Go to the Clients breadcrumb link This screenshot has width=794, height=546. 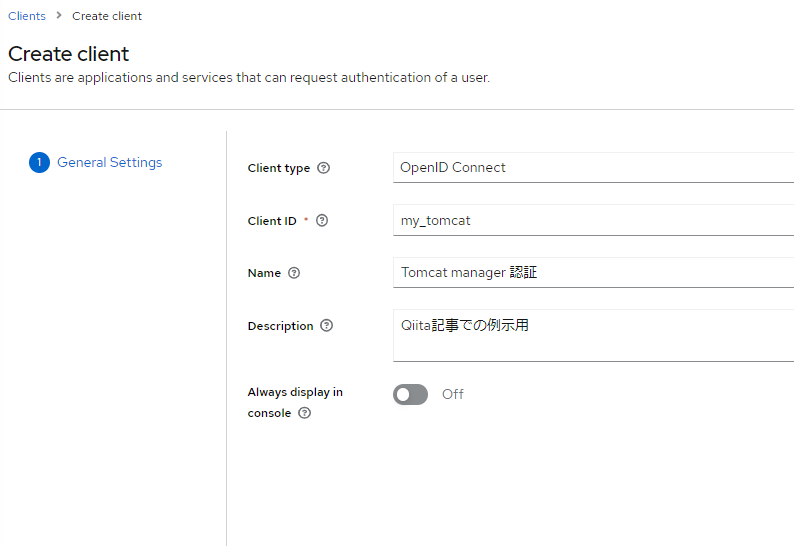(x=27, y=16)
